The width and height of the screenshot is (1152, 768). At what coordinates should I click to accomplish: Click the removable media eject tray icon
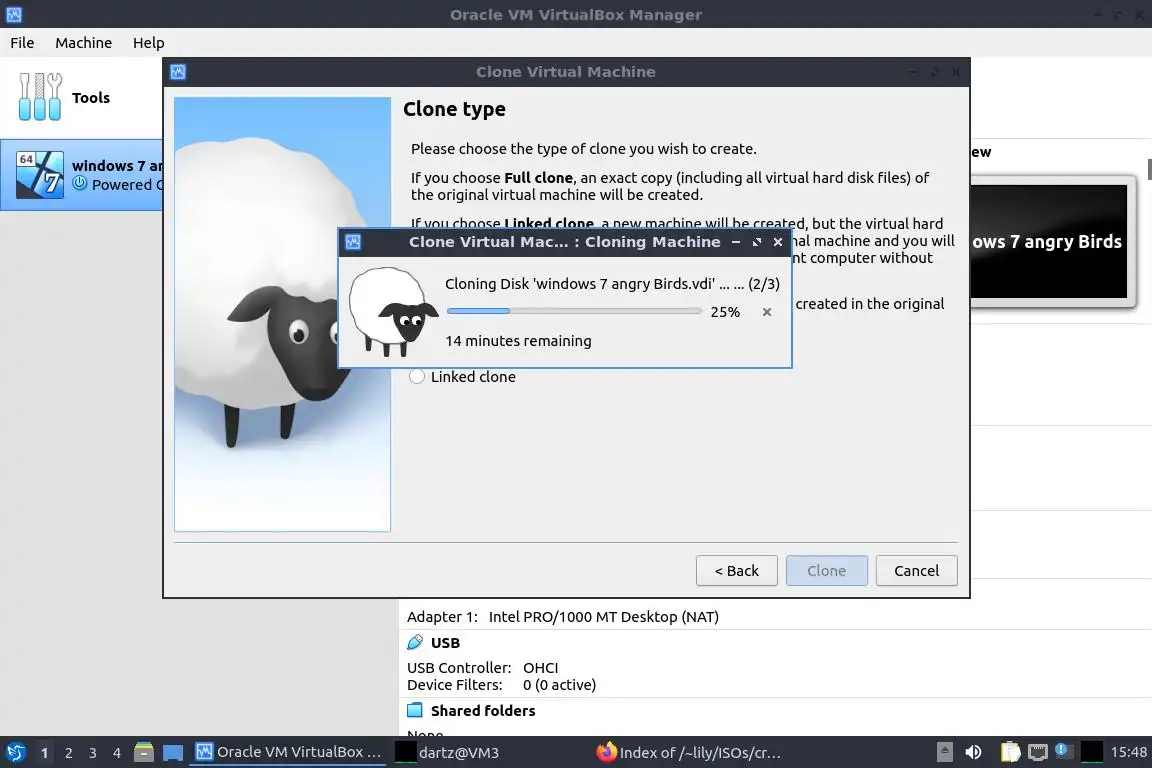pyautogui.click(x=945, y=752)
